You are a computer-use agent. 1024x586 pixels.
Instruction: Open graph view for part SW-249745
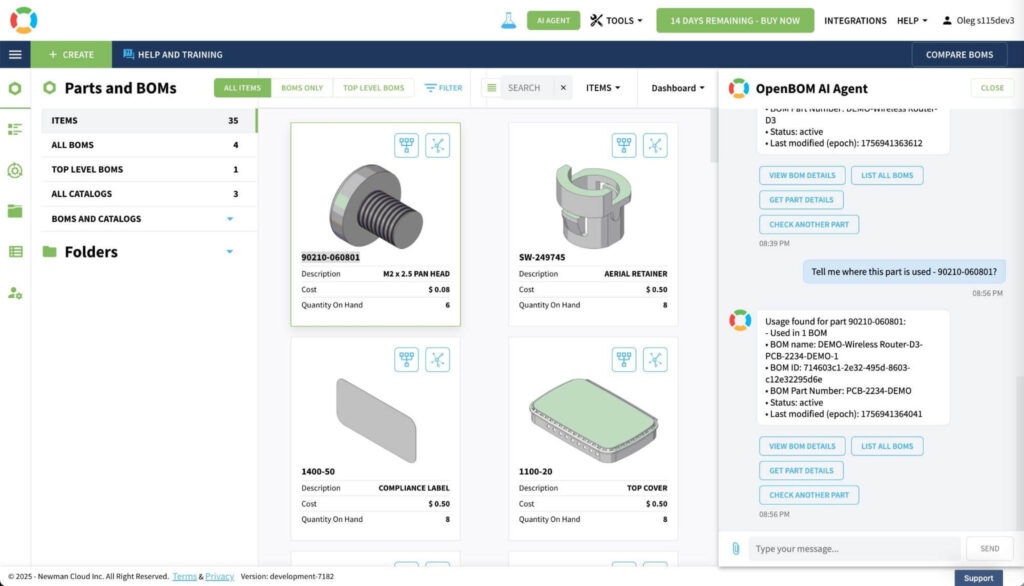pyautogui.click(x=655, y=145)
